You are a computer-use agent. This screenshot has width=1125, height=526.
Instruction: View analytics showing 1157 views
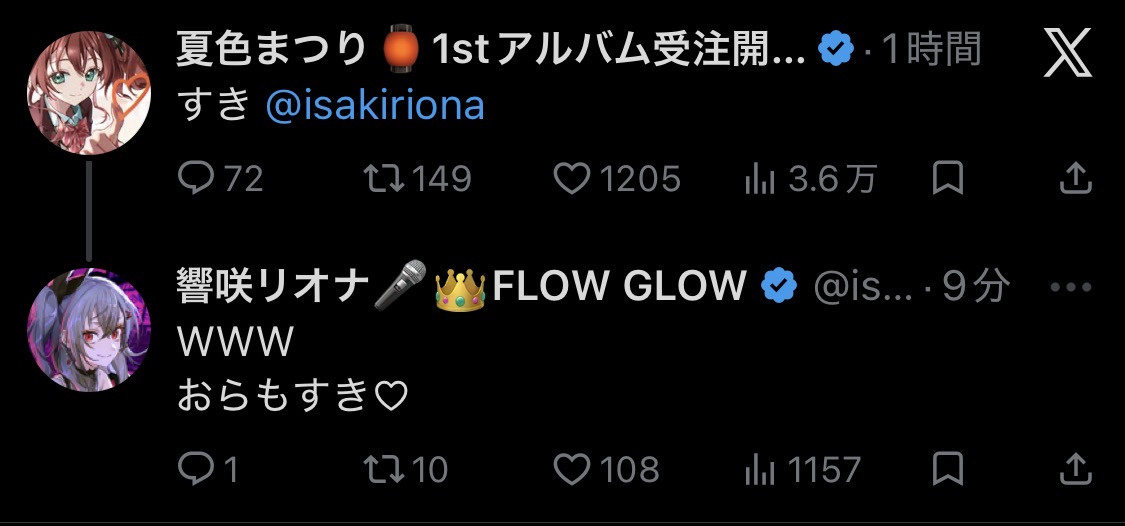pyautogui.click(x=762, y=468)
